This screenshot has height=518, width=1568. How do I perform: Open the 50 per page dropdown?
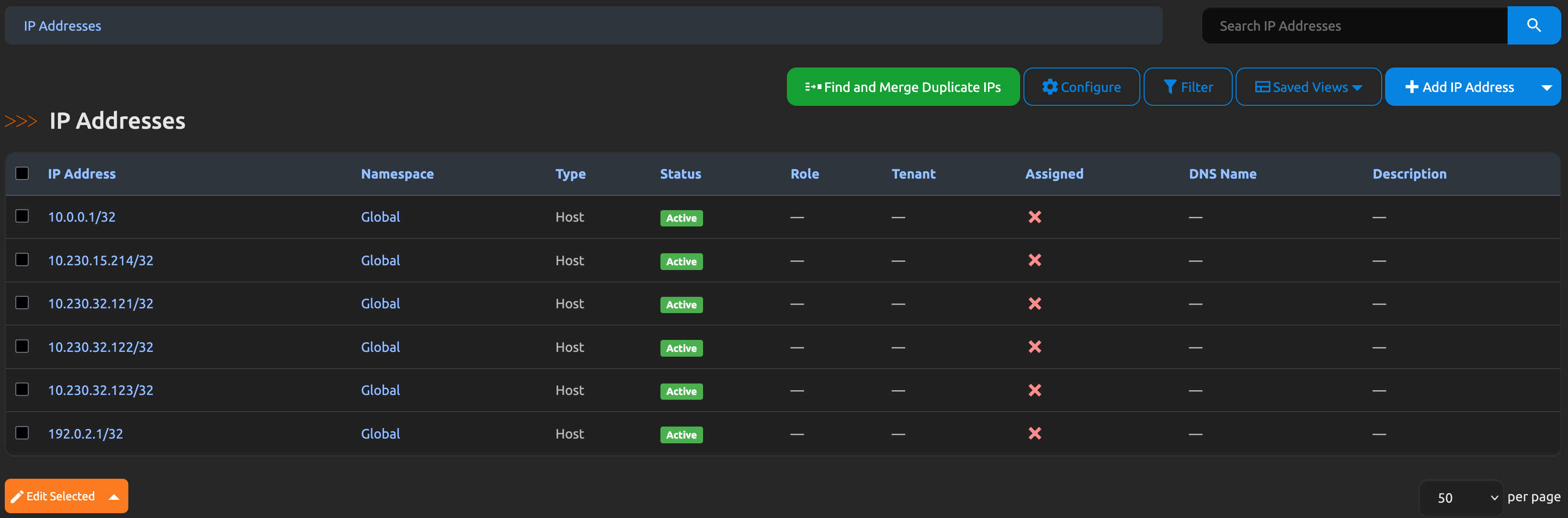tap(1461, 498)
